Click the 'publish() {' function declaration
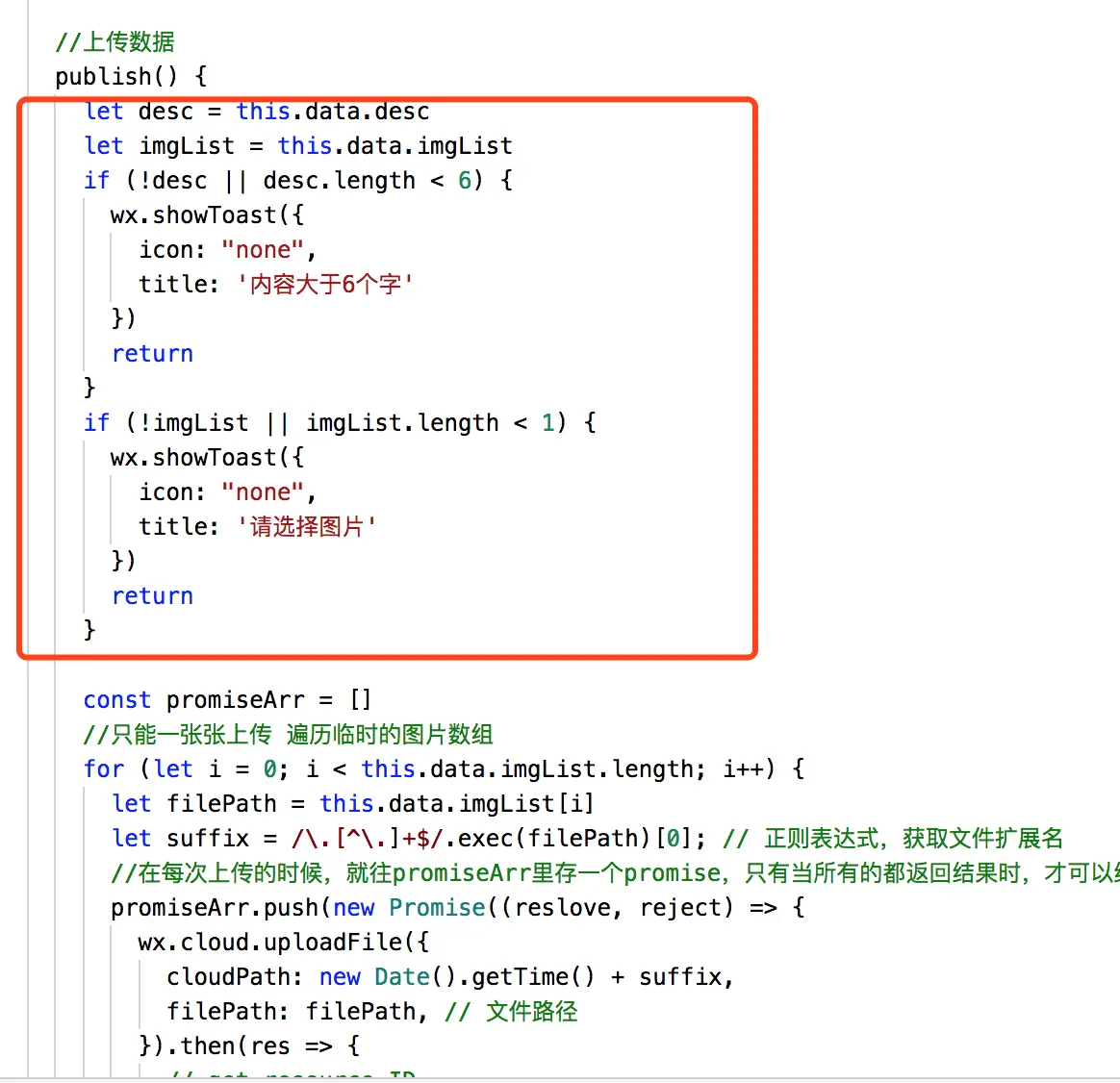 point(132,76)
